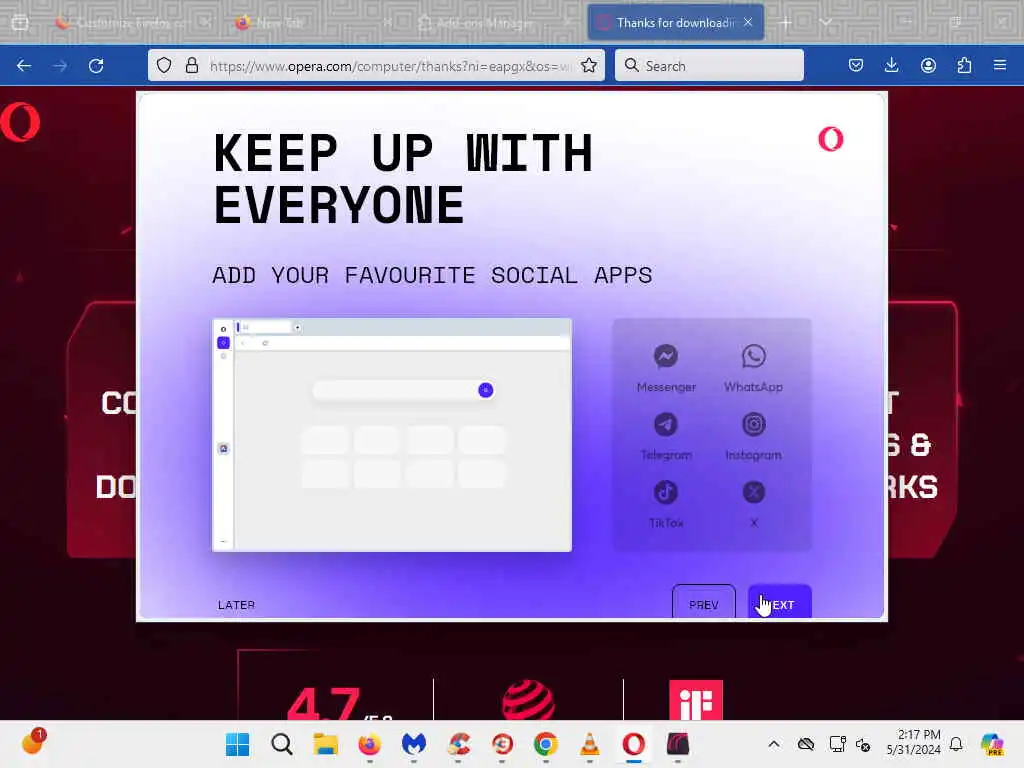Image resolution: width=1024 pixels, height=768 pixels.
Task: Click the forward navigation arrow
Action: pyautogui.click(x=60, y=65)
